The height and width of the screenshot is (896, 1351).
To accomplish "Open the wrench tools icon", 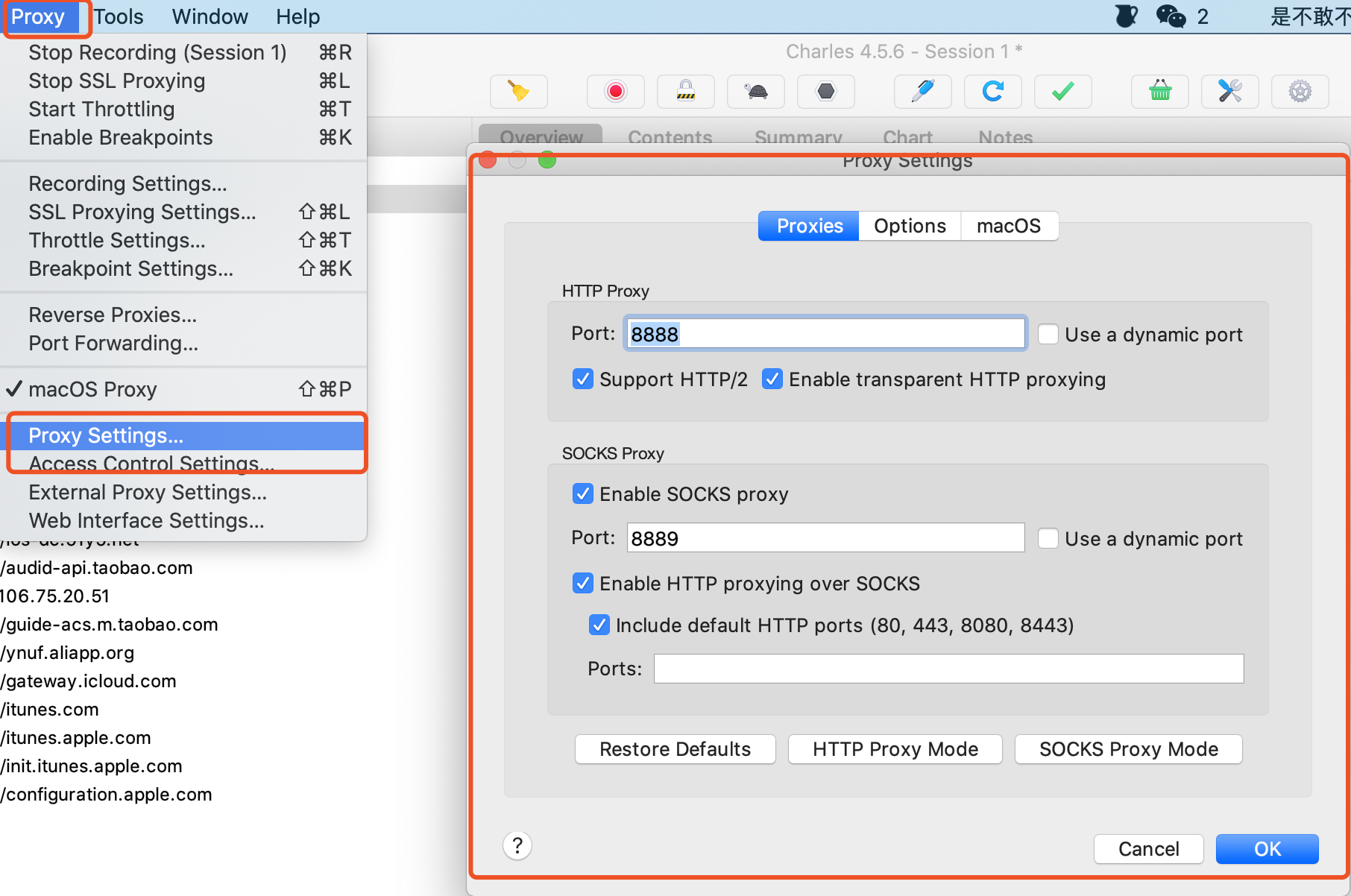I will pyautogui.click(x=1229, y=92).
